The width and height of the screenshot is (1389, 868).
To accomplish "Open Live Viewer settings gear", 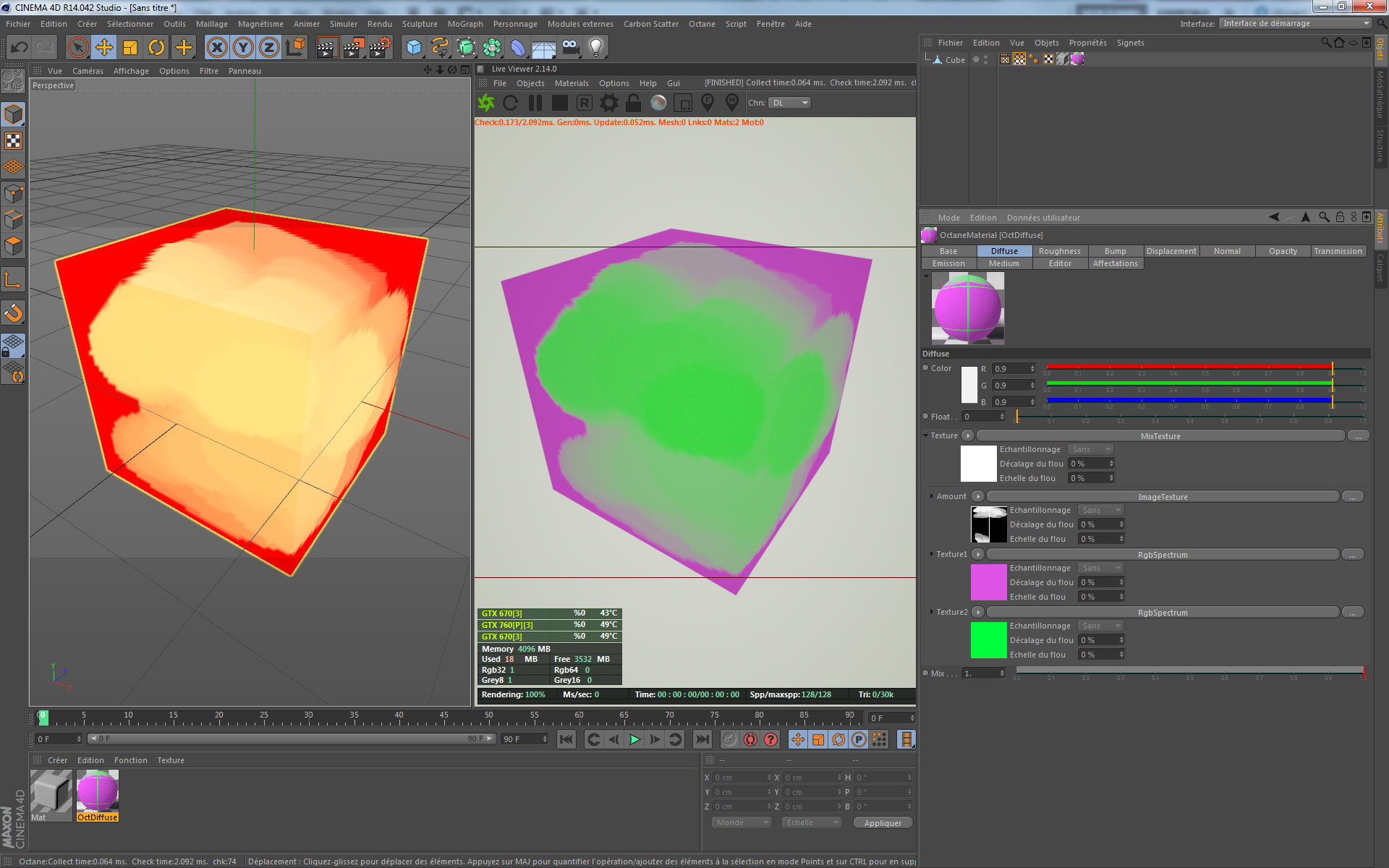I will pyautogui.click(x=609, y=103).
